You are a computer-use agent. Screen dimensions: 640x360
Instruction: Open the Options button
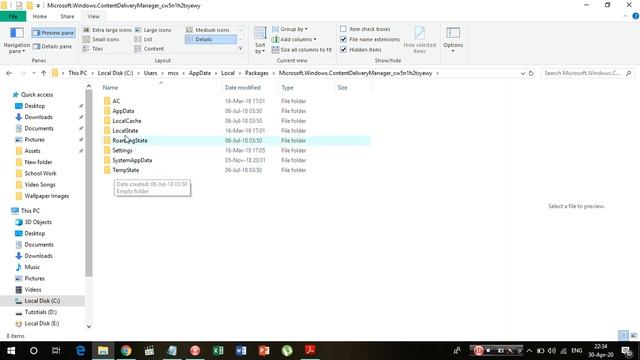pos(453,40)
